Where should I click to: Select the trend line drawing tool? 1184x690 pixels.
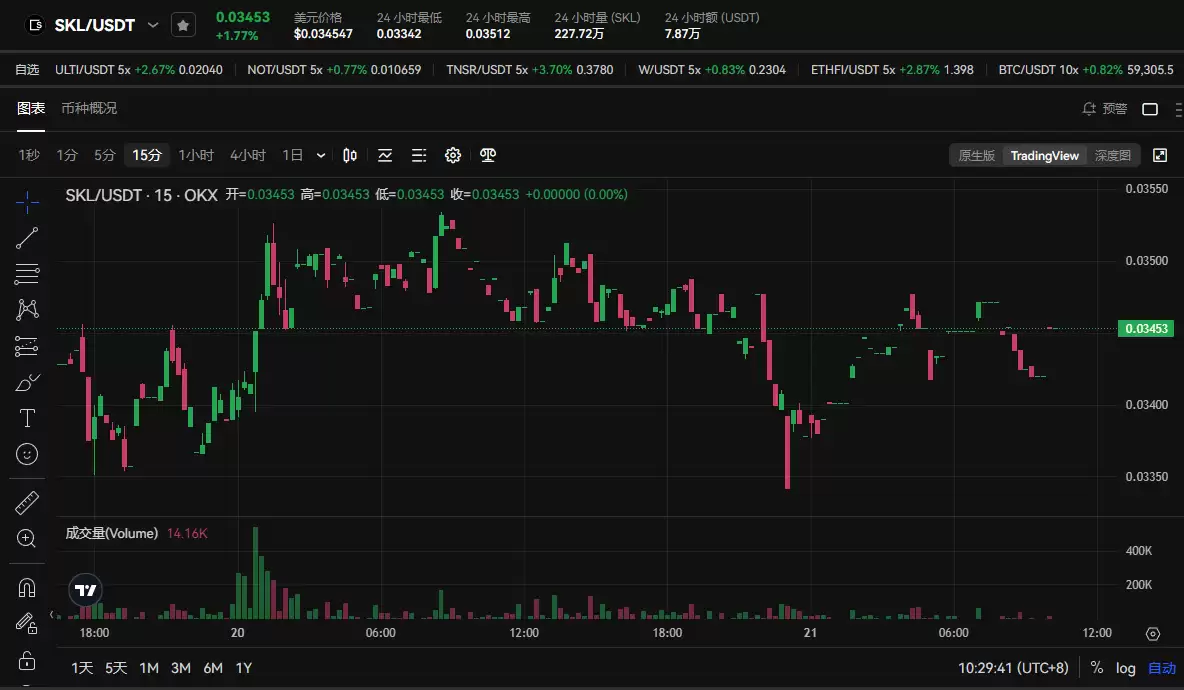click(x=27, y=238)
